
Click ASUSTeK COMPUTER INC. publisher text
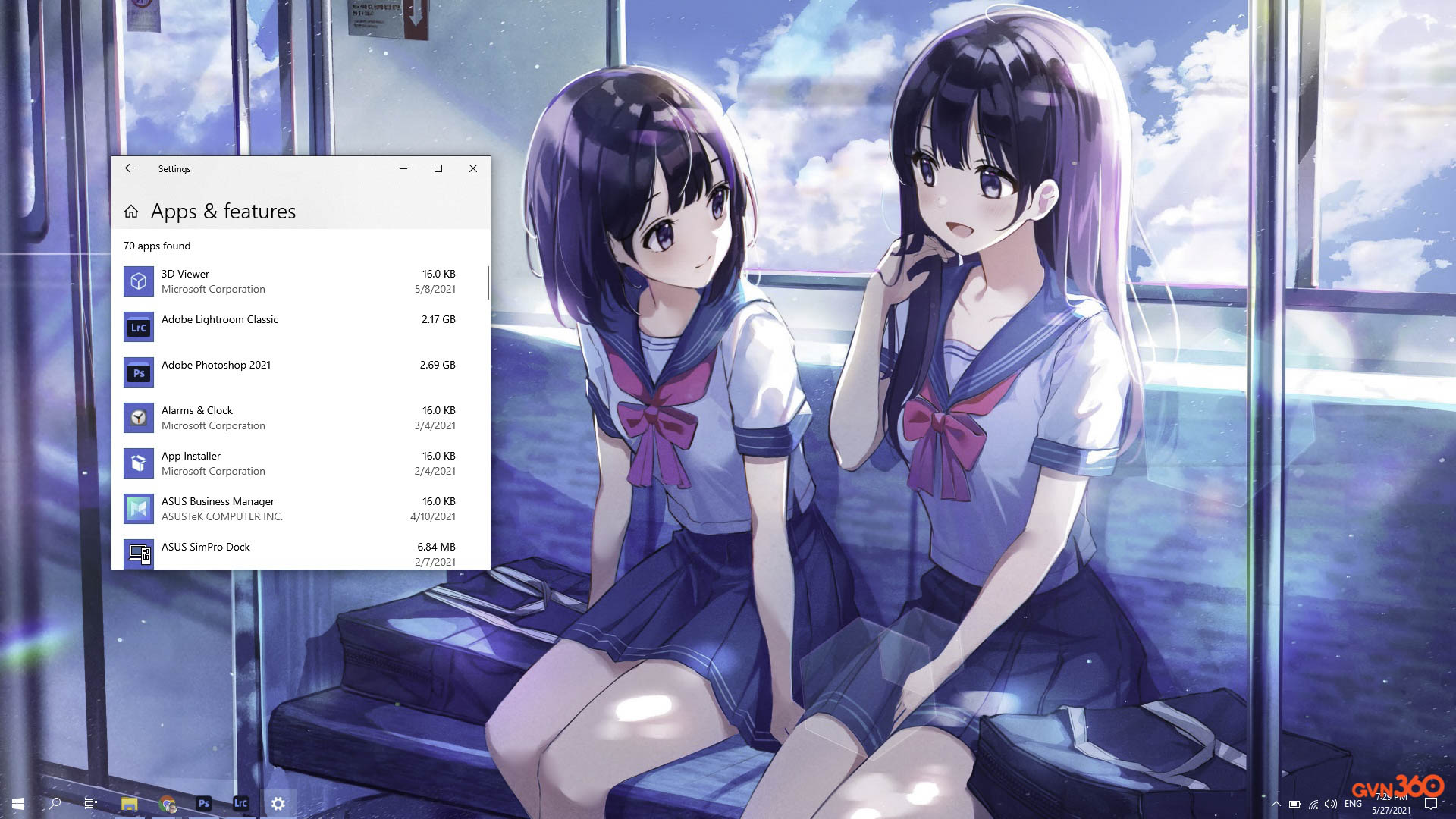222,516
